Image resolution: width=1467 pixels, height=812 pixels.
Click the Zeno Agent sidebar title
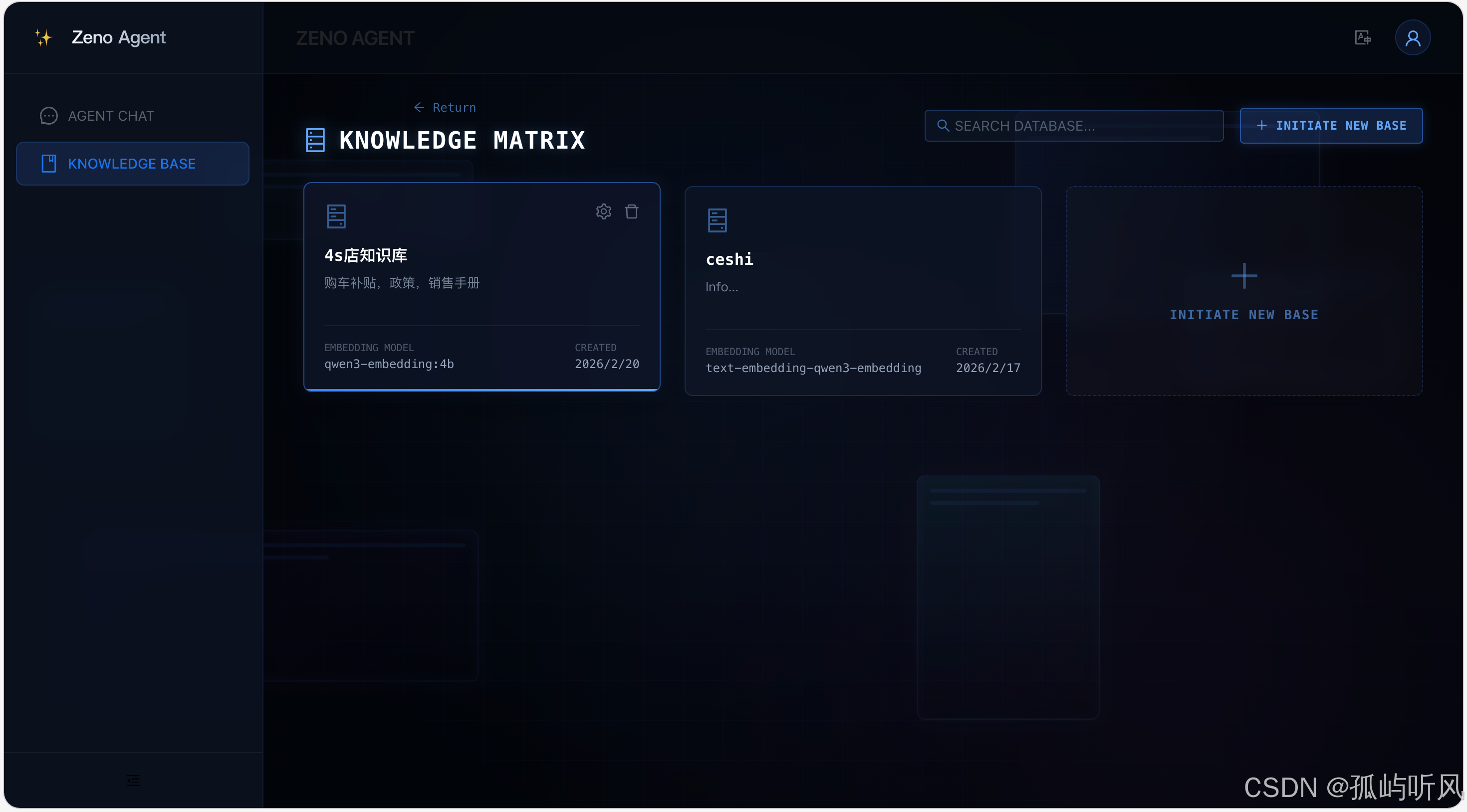point(118,37)
